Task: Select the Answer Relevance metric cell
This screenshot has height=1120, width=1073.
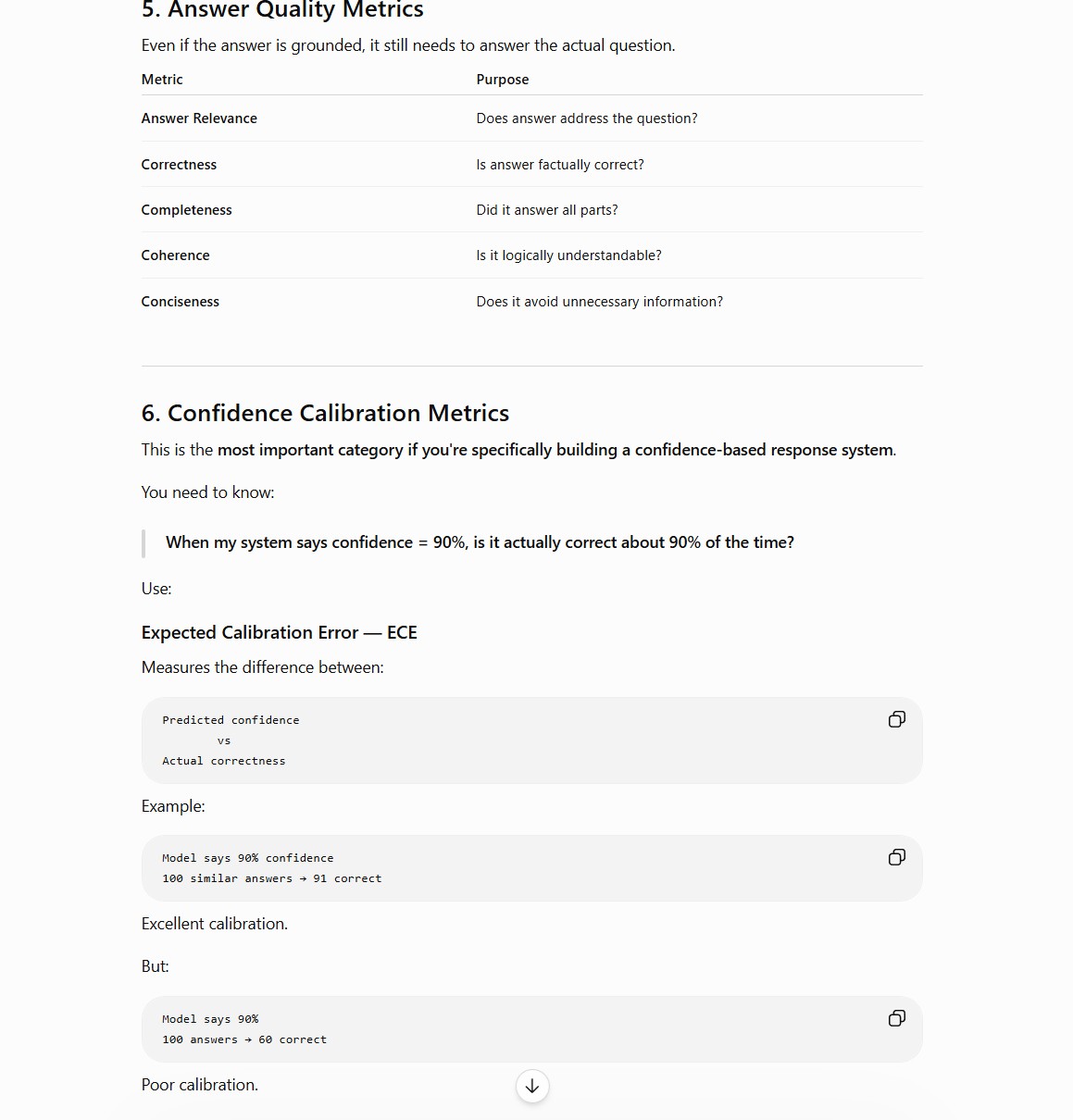Action: pyautogui.click(x=199, y=118)
